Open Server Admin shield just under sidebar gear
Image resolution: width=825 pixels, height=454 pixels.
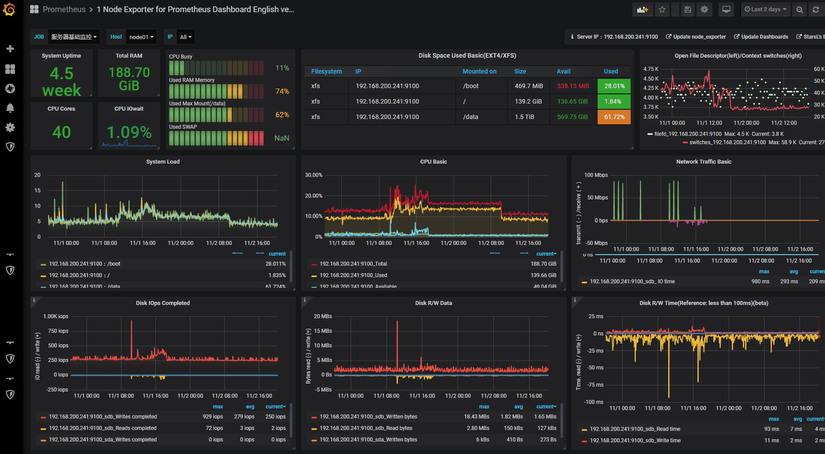(10, 147)
